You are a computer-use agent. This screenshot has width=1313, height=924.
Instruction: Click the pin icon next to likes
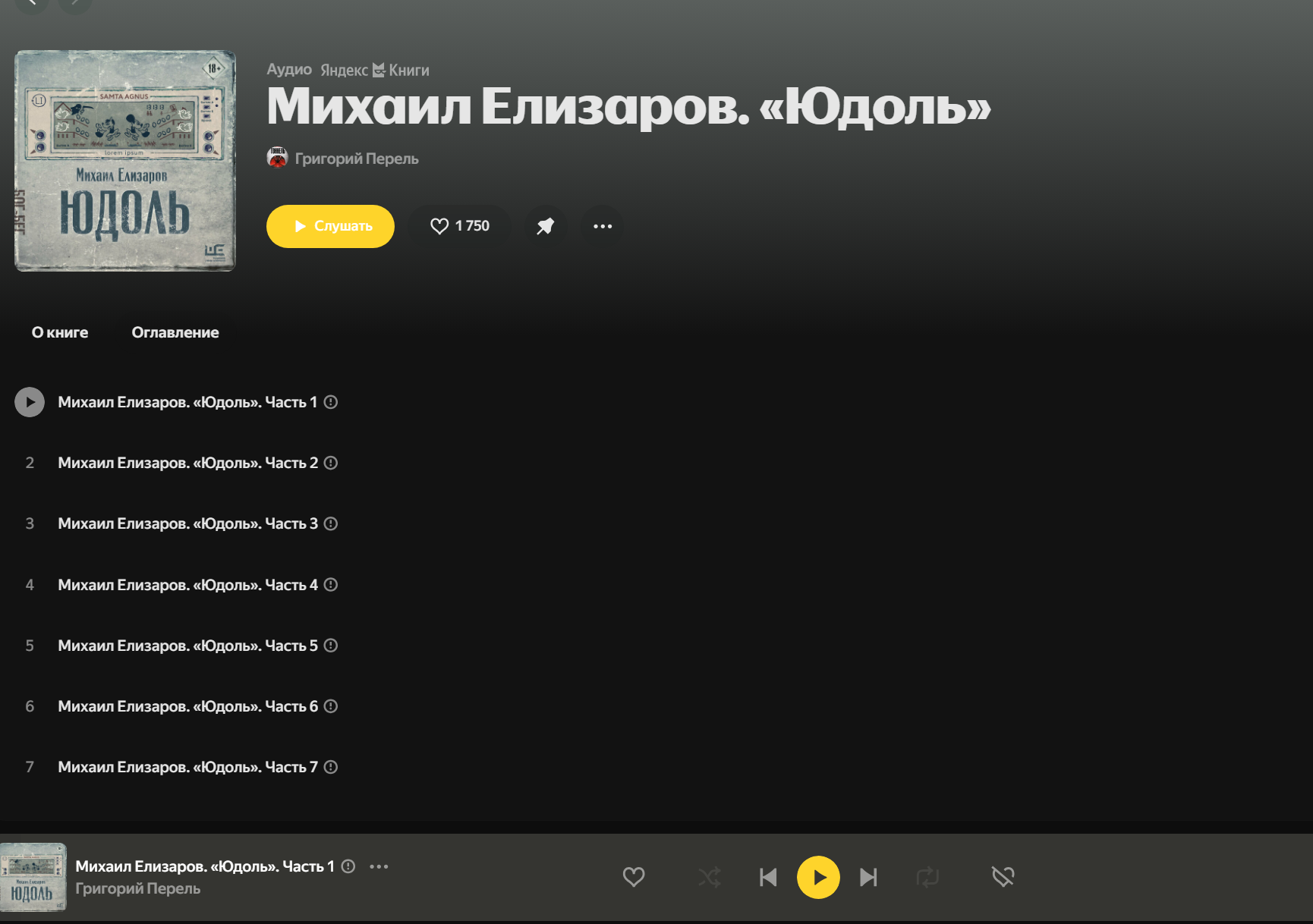click(x=545, y=226)
